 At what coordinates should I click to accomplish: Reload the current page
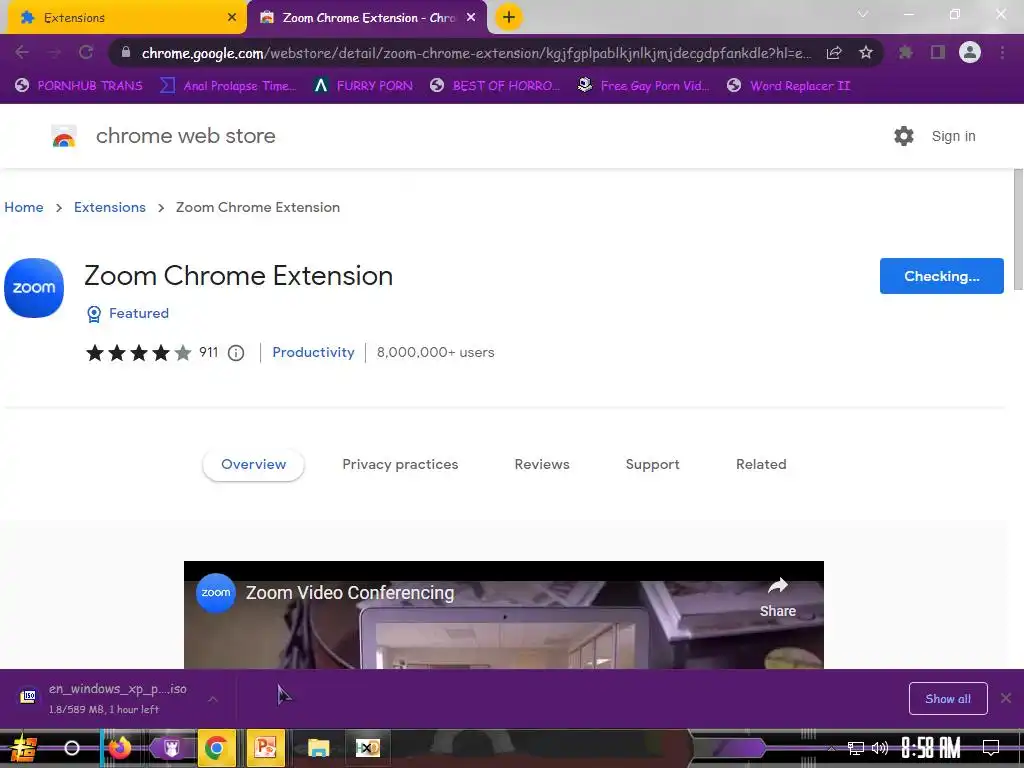pos(86,52)
